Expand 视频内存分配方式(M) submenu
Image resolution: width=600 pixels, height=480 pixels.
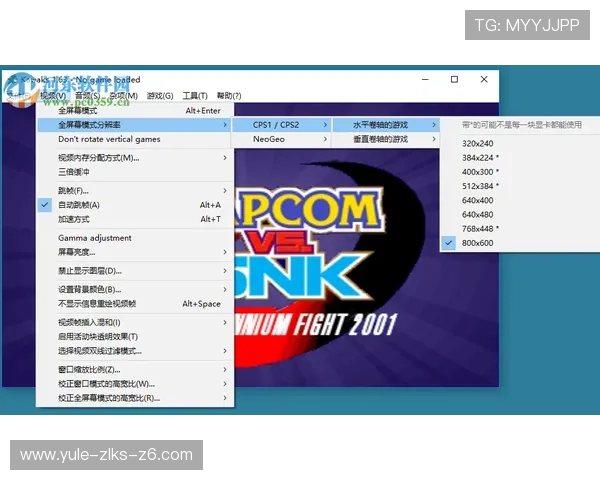point(135,158)
